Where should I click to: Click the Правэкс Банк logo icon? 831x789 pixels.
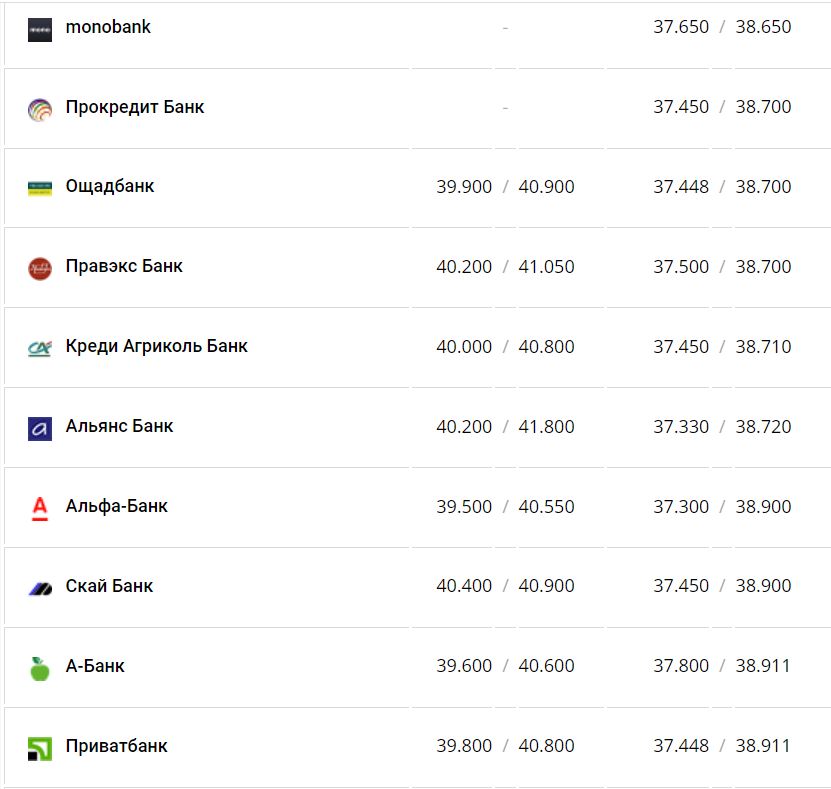pos(40,268)
